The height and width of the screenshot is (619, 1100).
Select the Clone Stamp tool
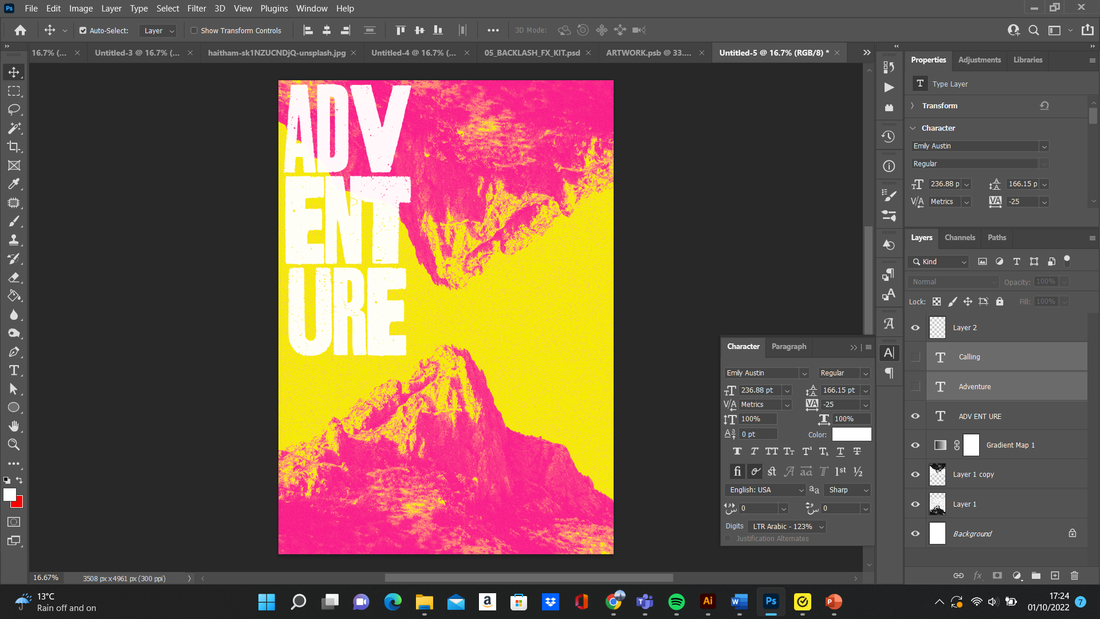[x=14, y=240]
